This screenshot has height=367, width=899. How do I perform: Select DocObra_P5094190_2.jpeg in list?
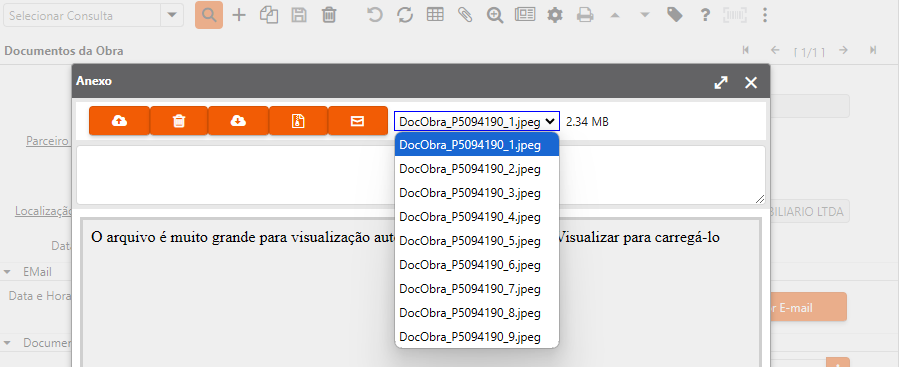coord(477,169)
